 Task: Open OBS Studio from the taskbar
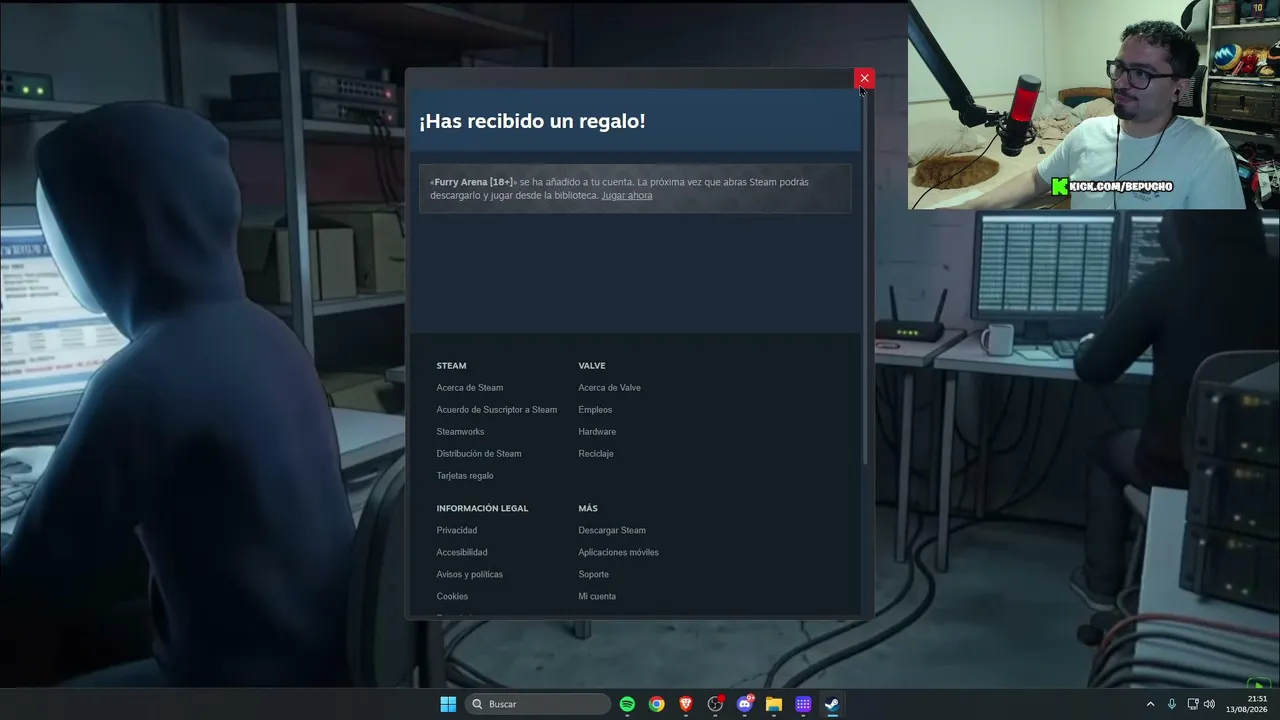[x=715, y=704]
